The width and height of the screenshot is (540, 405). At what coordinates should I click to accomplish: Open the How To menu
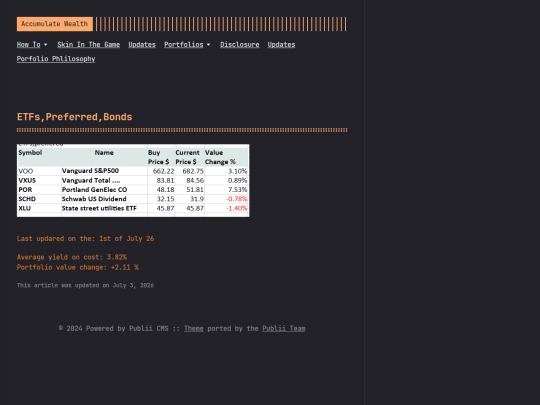point(29,44)
